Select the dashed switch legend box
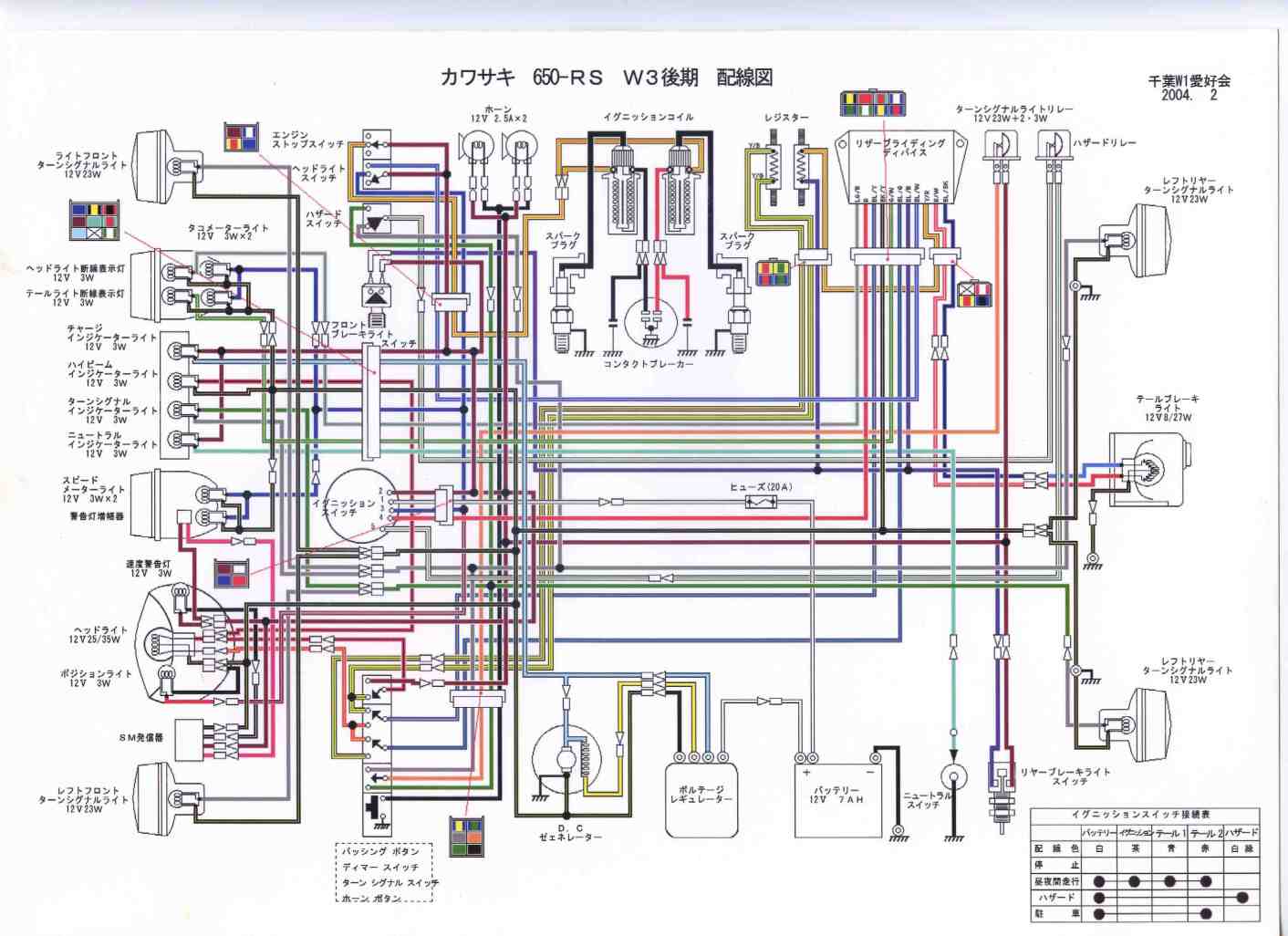 (384, 873)
